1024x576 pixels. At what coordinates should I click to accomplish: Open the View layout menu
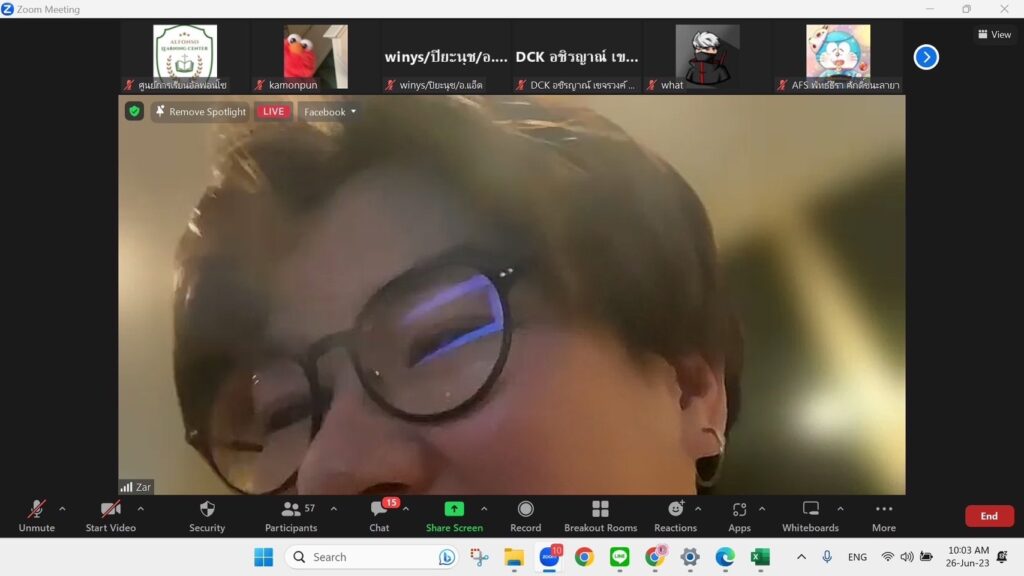coord(994,34)
